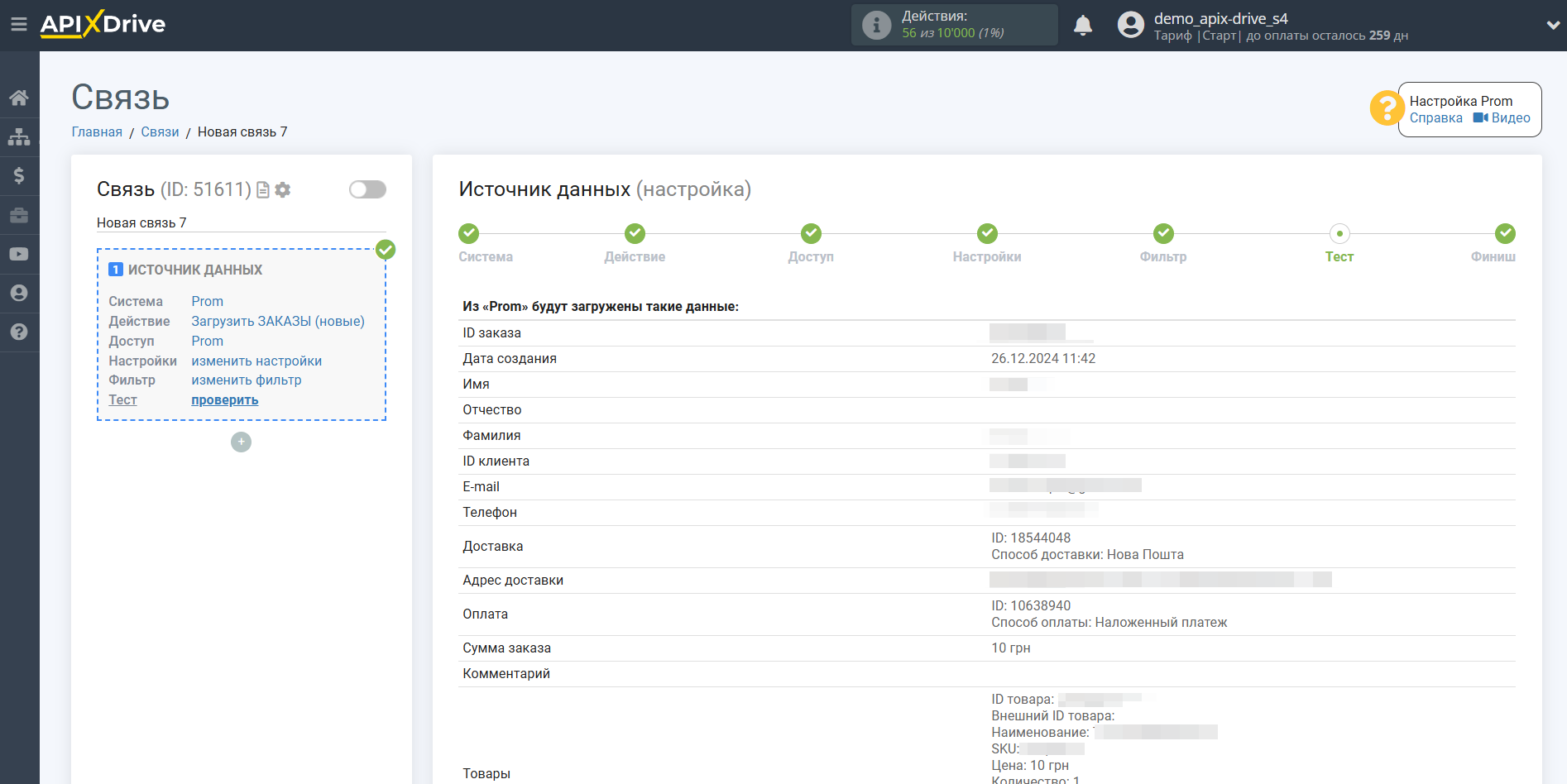Open the Связи breadcrumb link
The height and width of the screenshot is (784, 1567).
tap(160, 132)
